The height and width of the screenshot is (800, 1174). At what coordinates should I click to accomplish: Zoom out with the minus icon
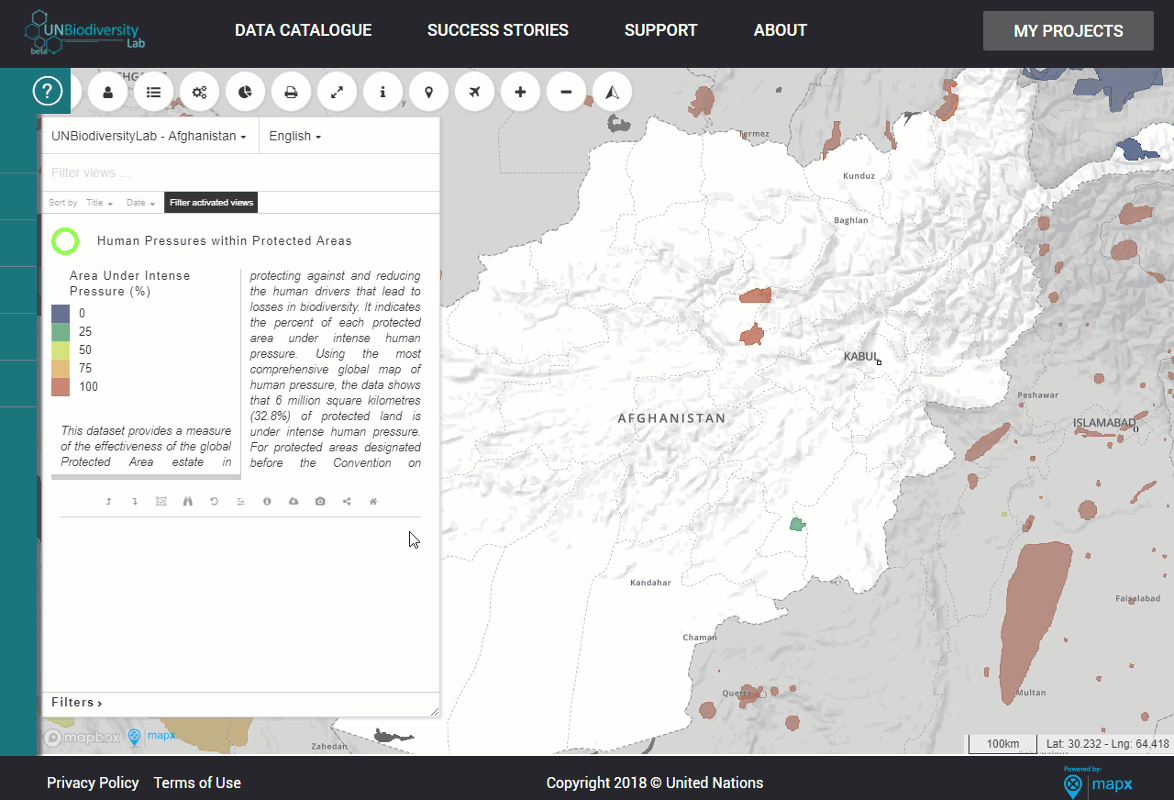coord(566,92)
